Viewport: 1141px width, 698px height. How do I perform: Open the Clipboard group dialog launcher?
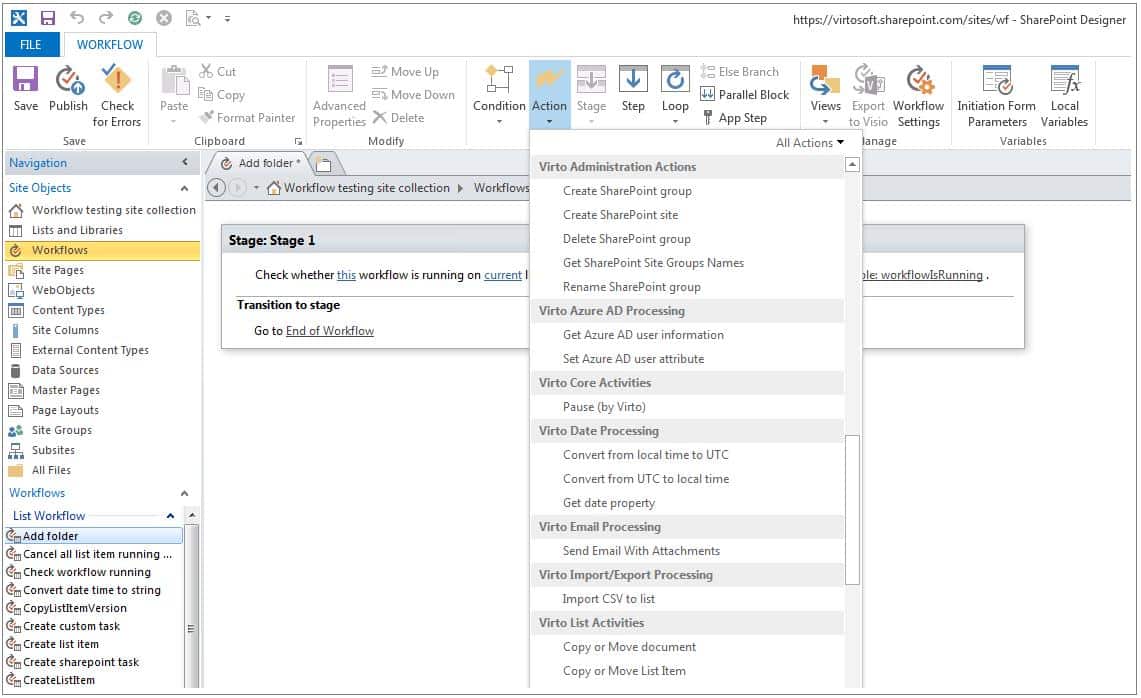298,141
